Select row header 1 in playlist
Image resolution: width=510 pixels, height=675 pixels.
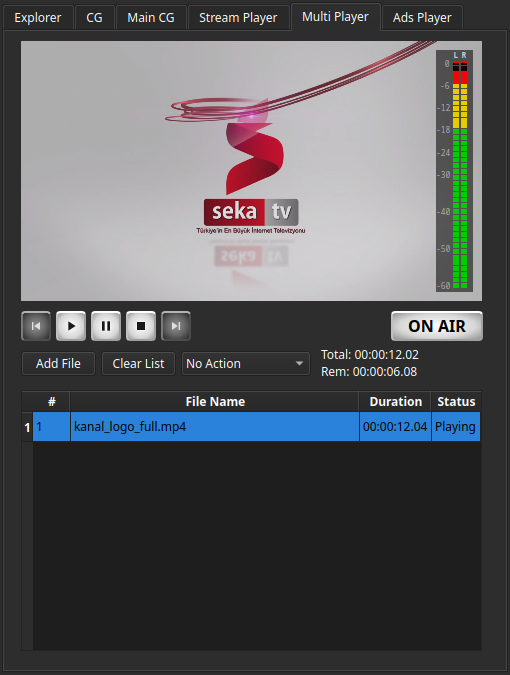pos(28,427)
